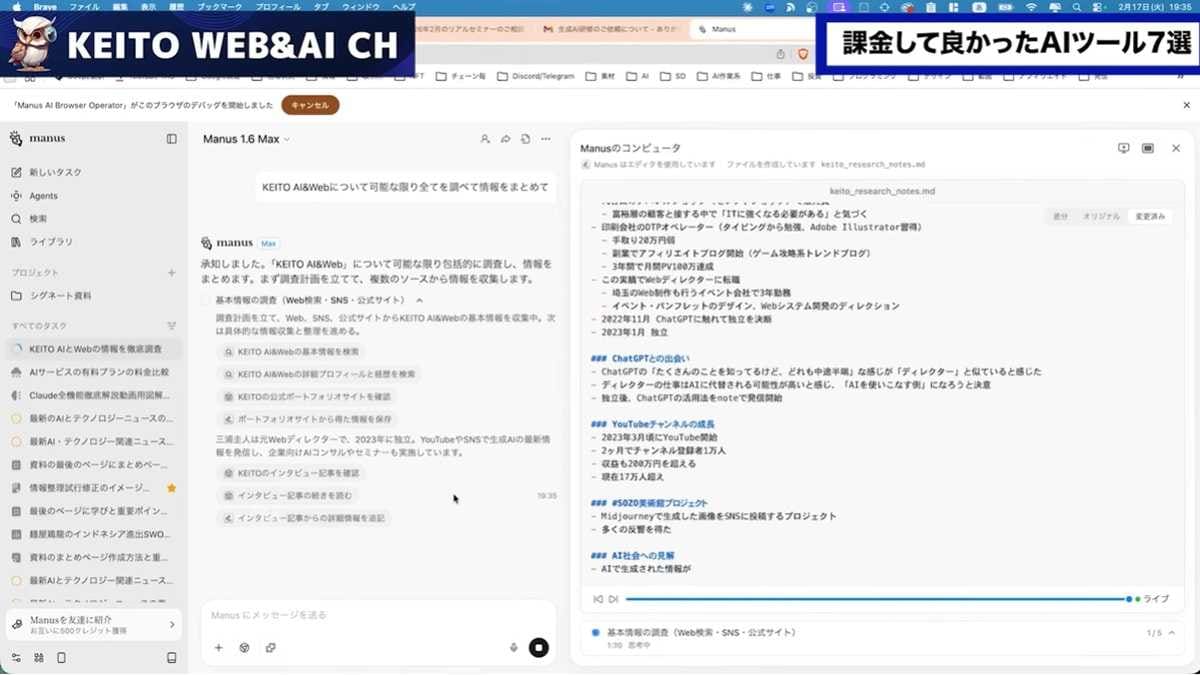Collapse the sidebar using the panel icon beside manus
1200x675 pixels.
pyautogui.click(x=171, y=138)
